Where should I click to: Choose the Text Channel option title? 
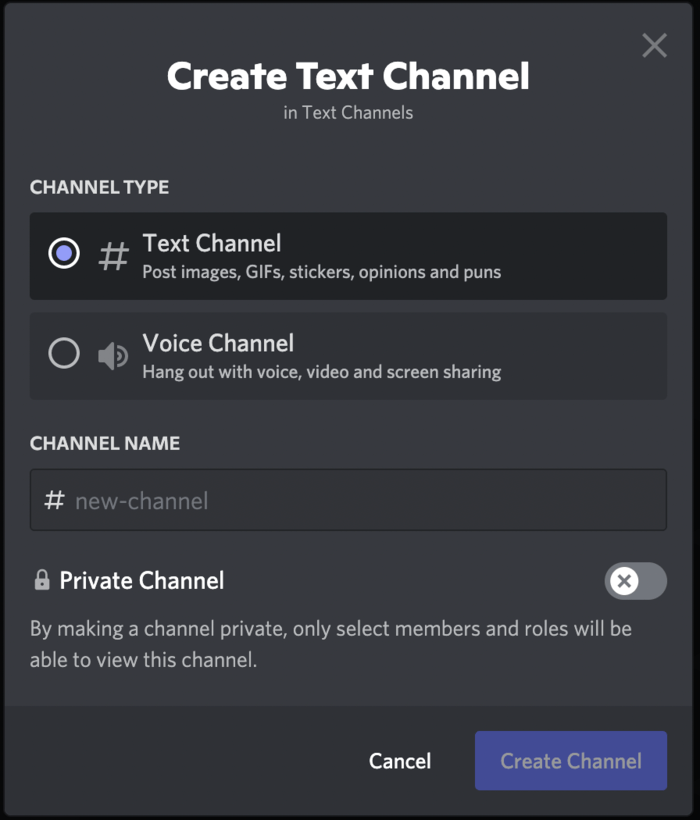(212, 243)
